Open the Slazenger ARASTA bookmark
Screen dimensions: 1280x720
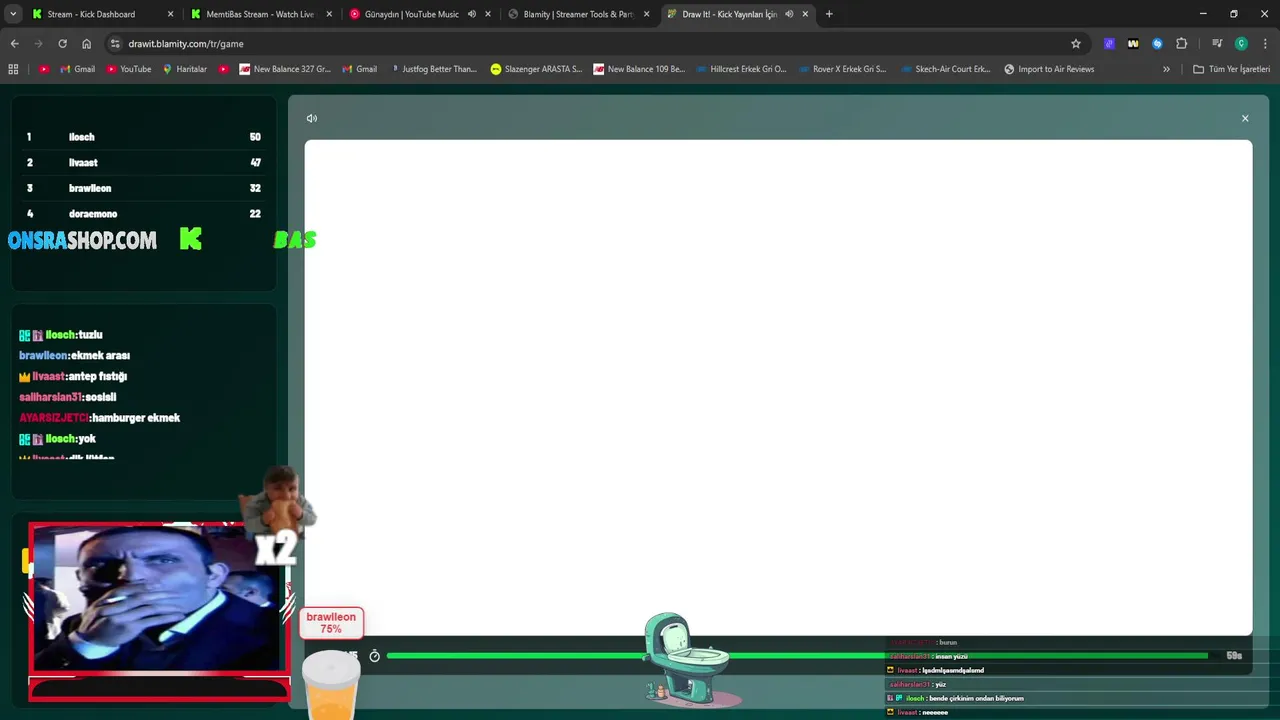coord(536,69)
